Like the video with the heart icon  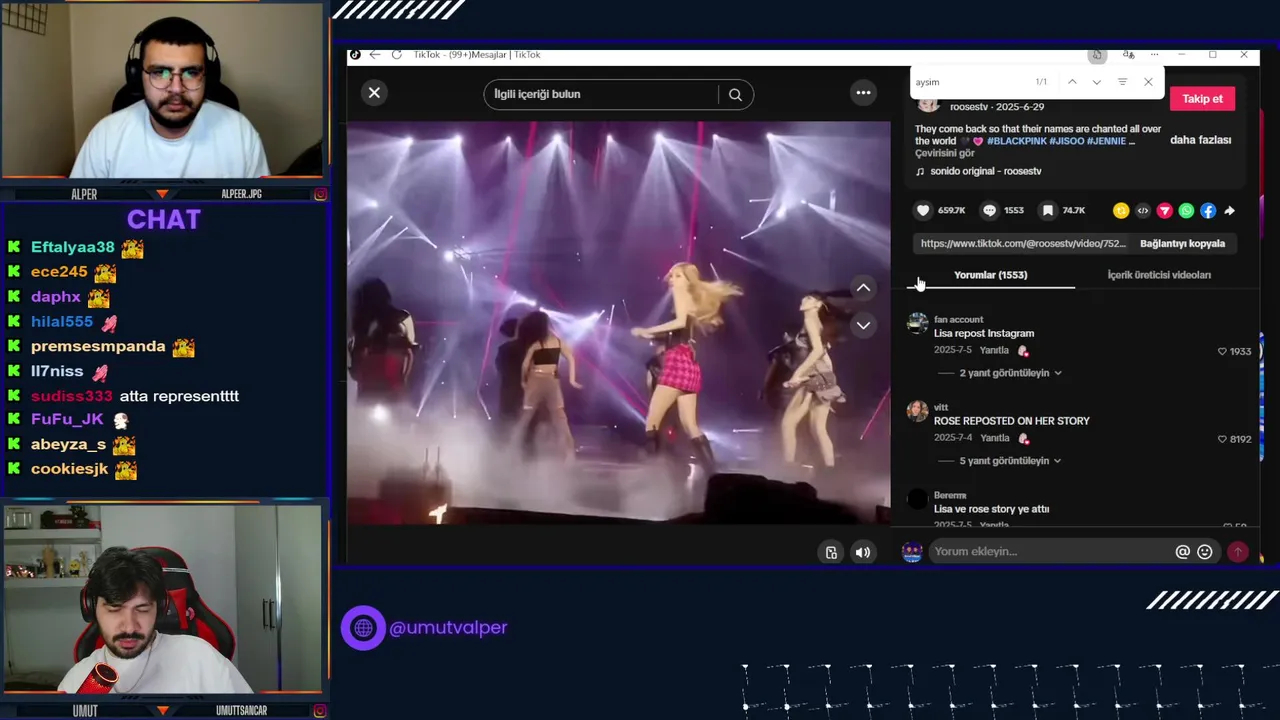pyautogui.click(x=923, y=210)
